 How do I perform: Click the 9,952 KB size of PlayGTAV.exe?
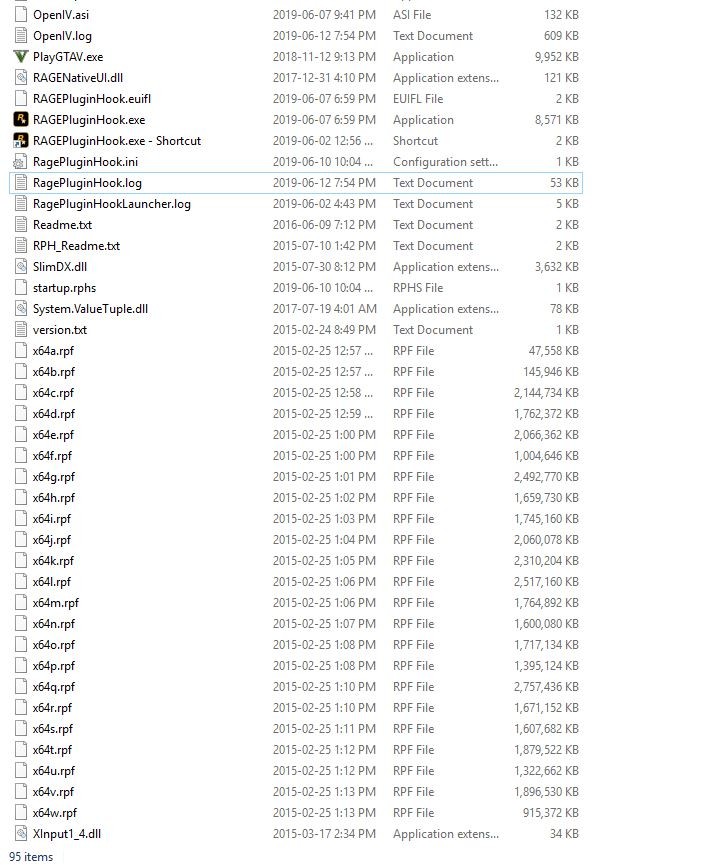(557, 57)
